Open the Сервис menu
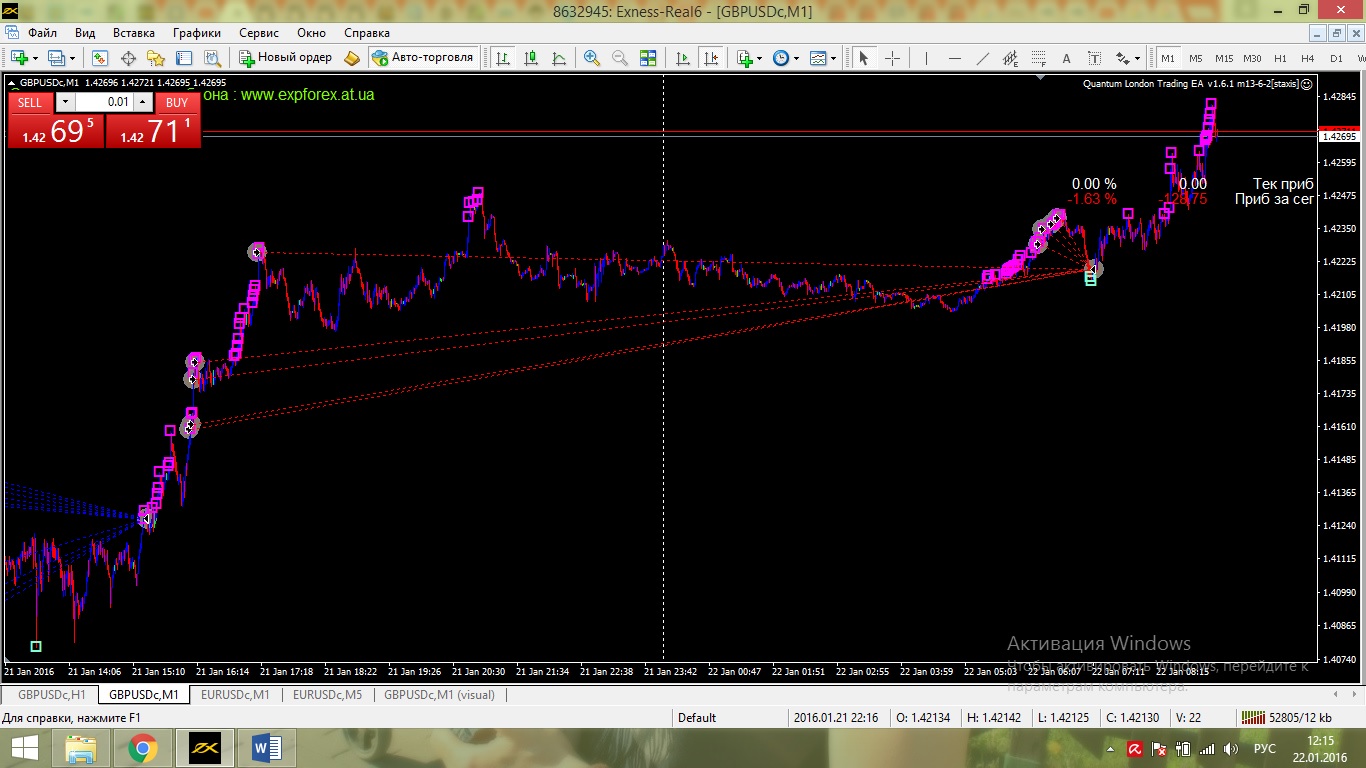1366x768 pixels. (x=259, y=33)
